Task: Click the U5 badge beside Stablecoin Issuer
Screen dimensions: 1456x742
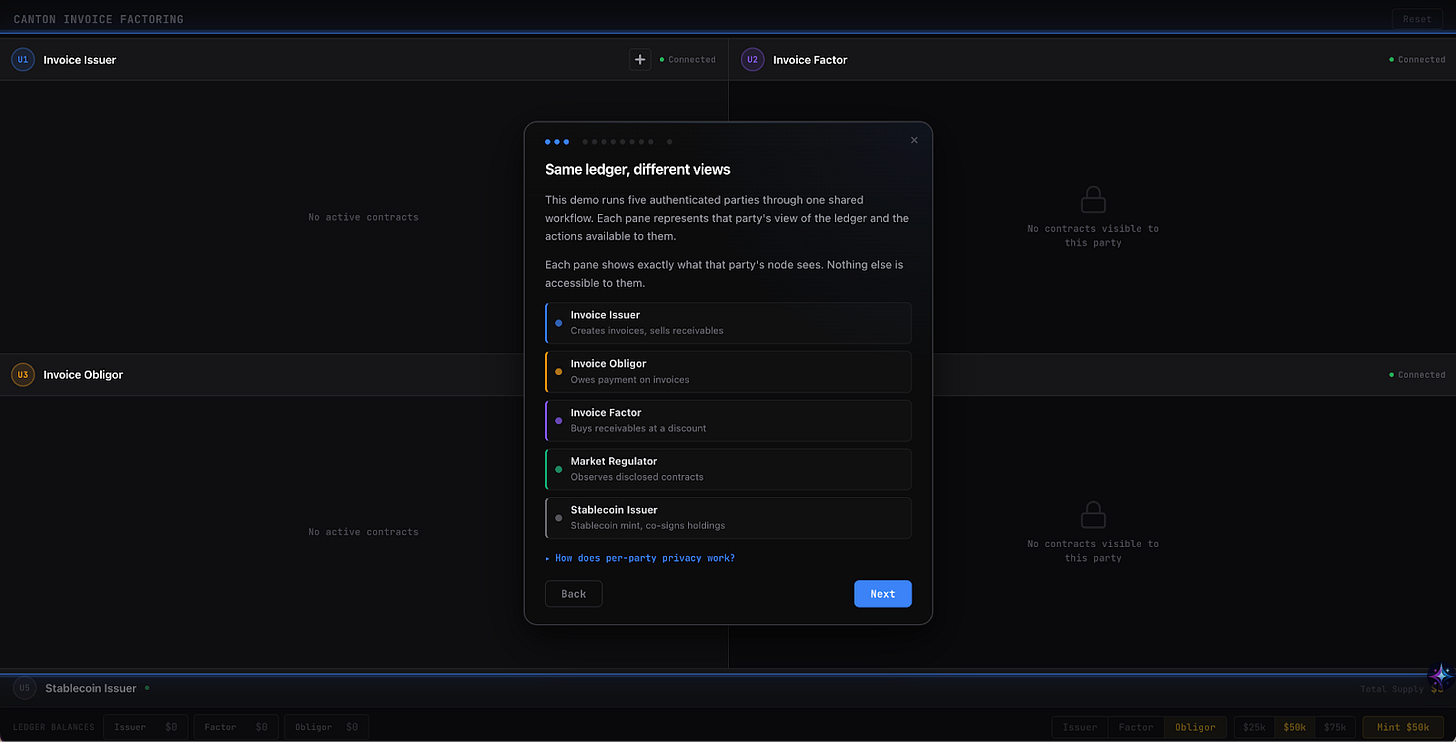Action: tap(24, 688)
